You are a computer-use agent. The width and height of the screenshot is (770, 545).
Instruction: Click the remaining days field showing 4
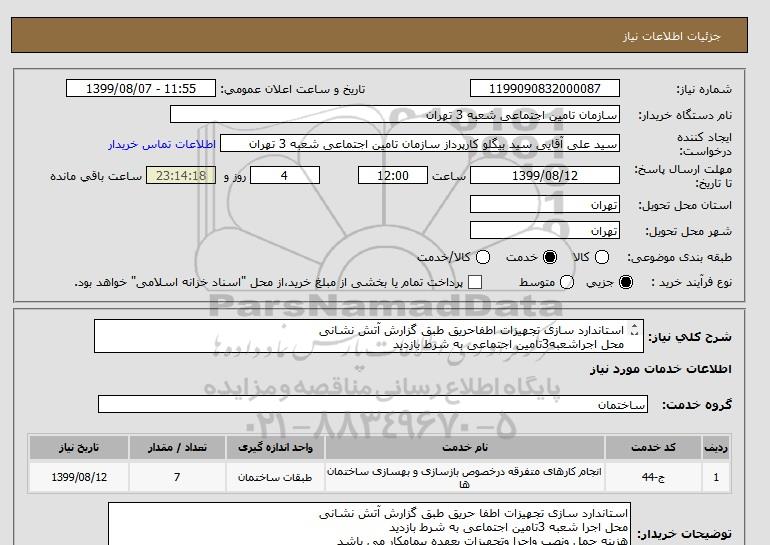[x=285, y=175]
